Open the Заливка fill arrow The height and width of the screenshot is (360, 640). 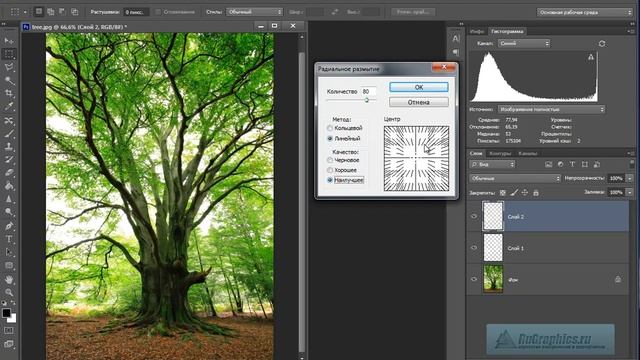[x=630, y=192]
